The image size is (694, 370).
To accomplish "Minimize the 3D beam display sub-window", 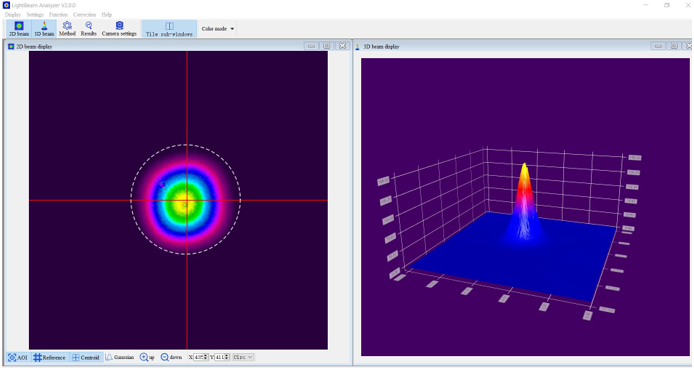I will 658,46.
